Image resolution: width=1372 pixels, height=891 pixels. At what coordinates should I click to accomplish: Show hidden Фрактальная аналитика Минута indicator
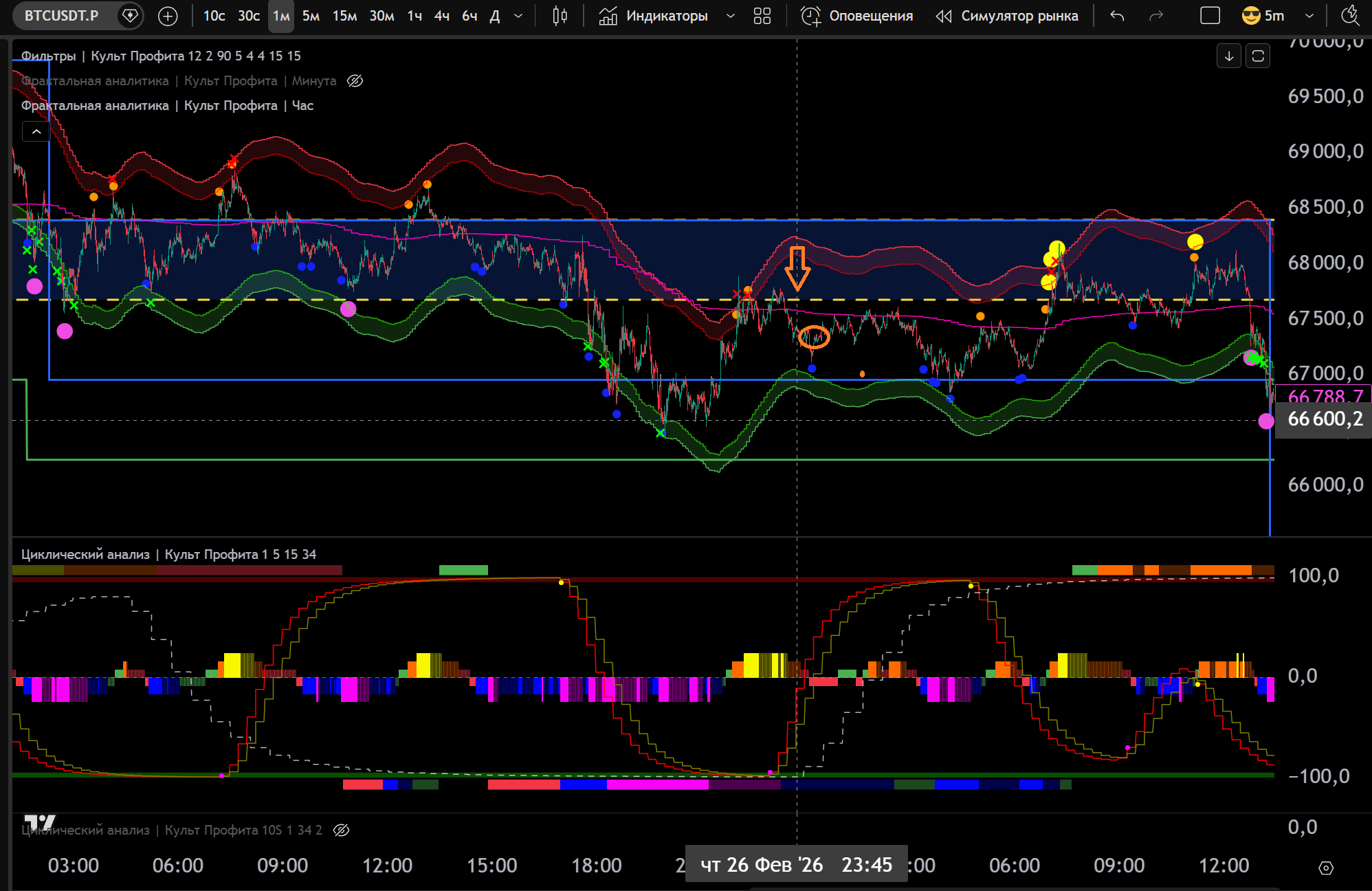tap(355, 81)
